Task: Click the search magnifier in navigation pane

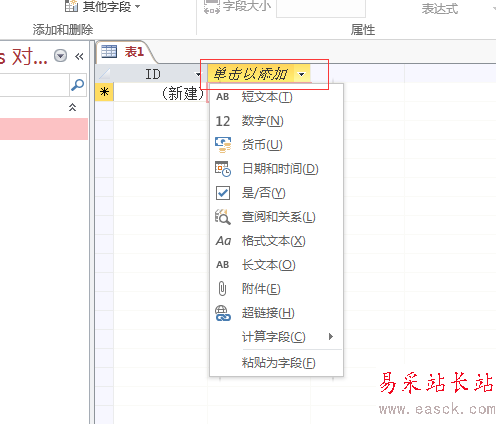Action: (x=78, y=85)
